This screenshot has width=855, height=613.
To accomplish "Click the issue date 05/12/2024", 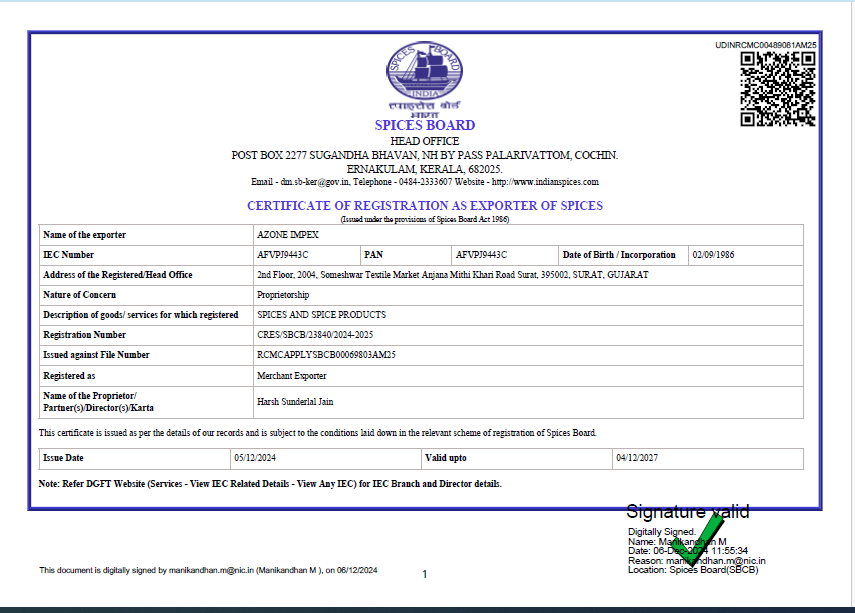I will pos(255,458).
